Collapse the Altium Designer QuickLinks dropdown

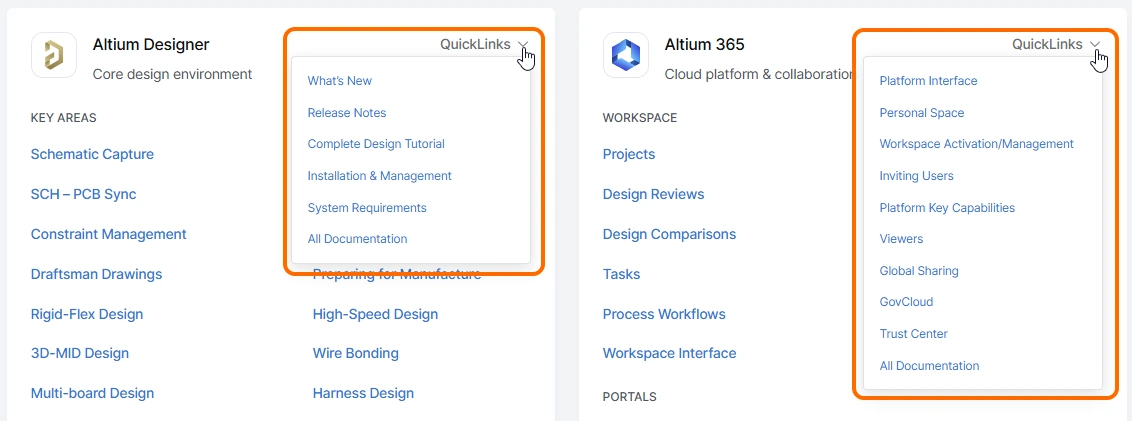tap(486, 45)
